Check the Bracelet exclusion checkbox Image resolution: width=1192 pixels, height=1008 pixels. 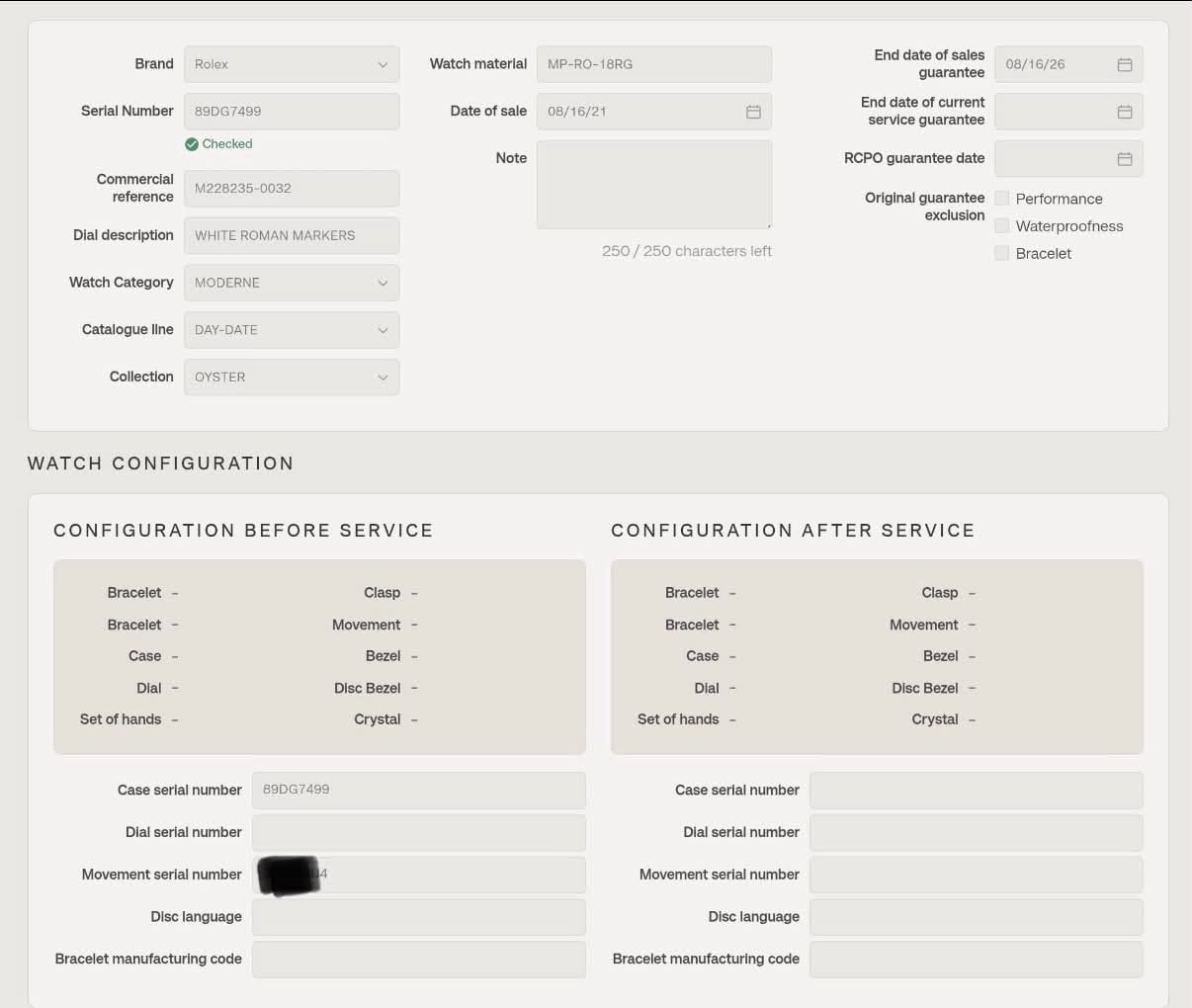1002,253
